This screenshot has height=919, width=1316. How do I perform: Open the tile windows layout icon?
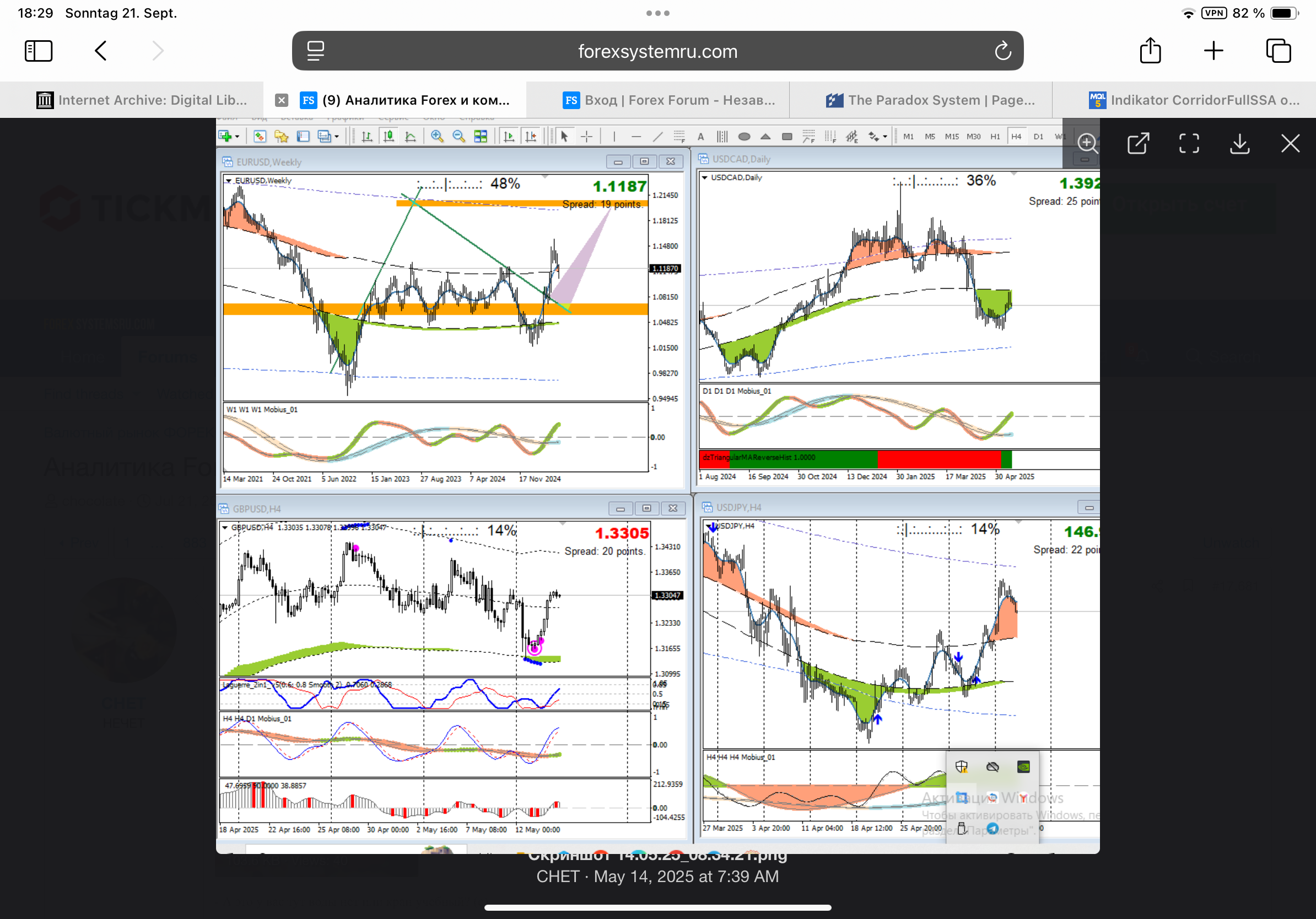click(481, 136)
